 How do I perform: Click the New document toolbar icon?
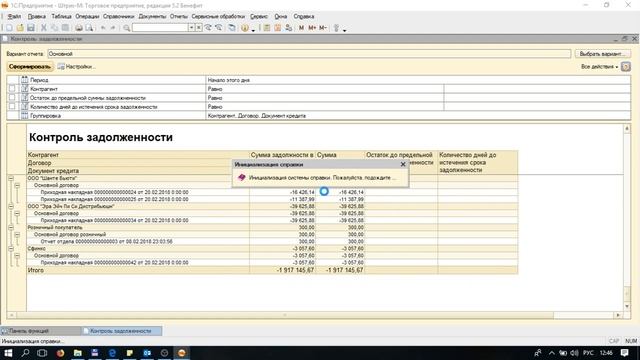point(9,28)
